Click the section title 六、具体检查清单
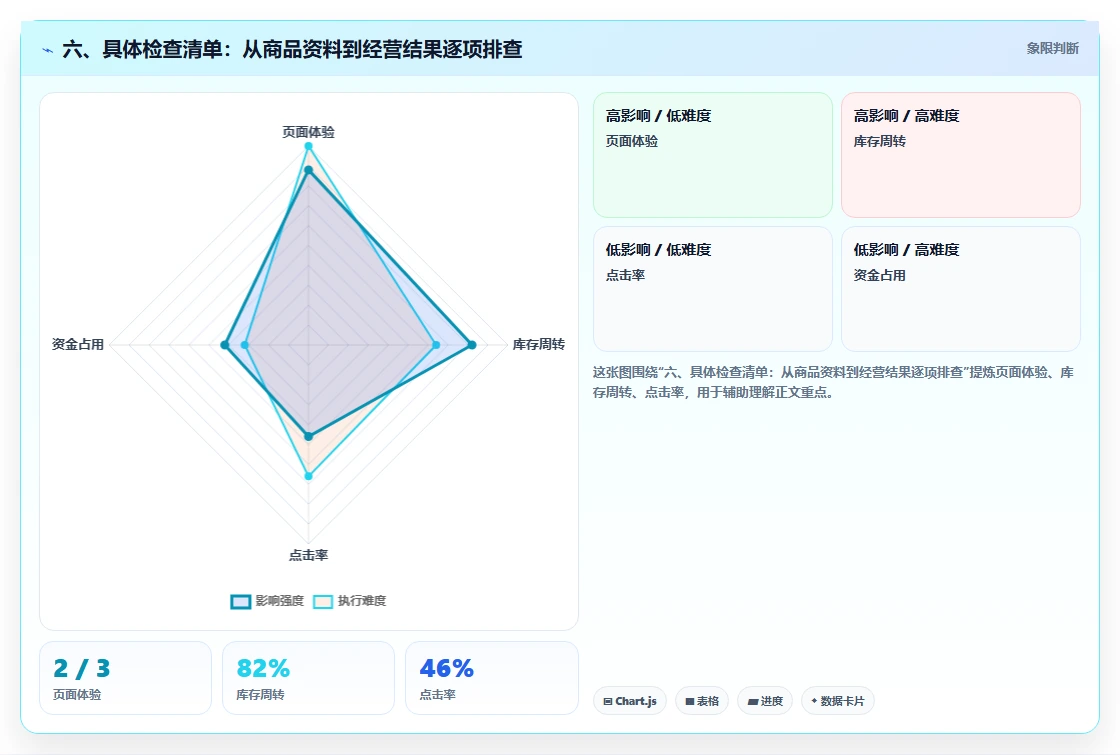Screen dimensions: 1120x755 pos(292,49)
